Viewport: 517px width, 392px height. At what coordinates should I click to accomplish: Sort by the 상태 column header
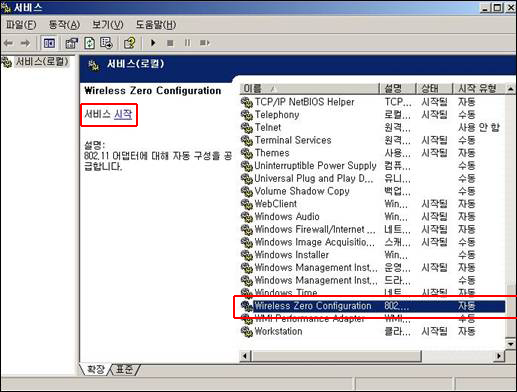434,89
